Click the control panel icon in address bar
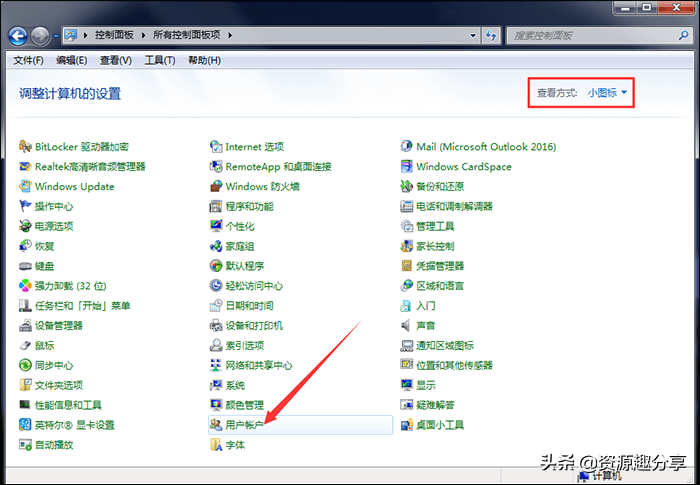The height and width of the screenshot is (485, 700). click(x=71, y=35)
